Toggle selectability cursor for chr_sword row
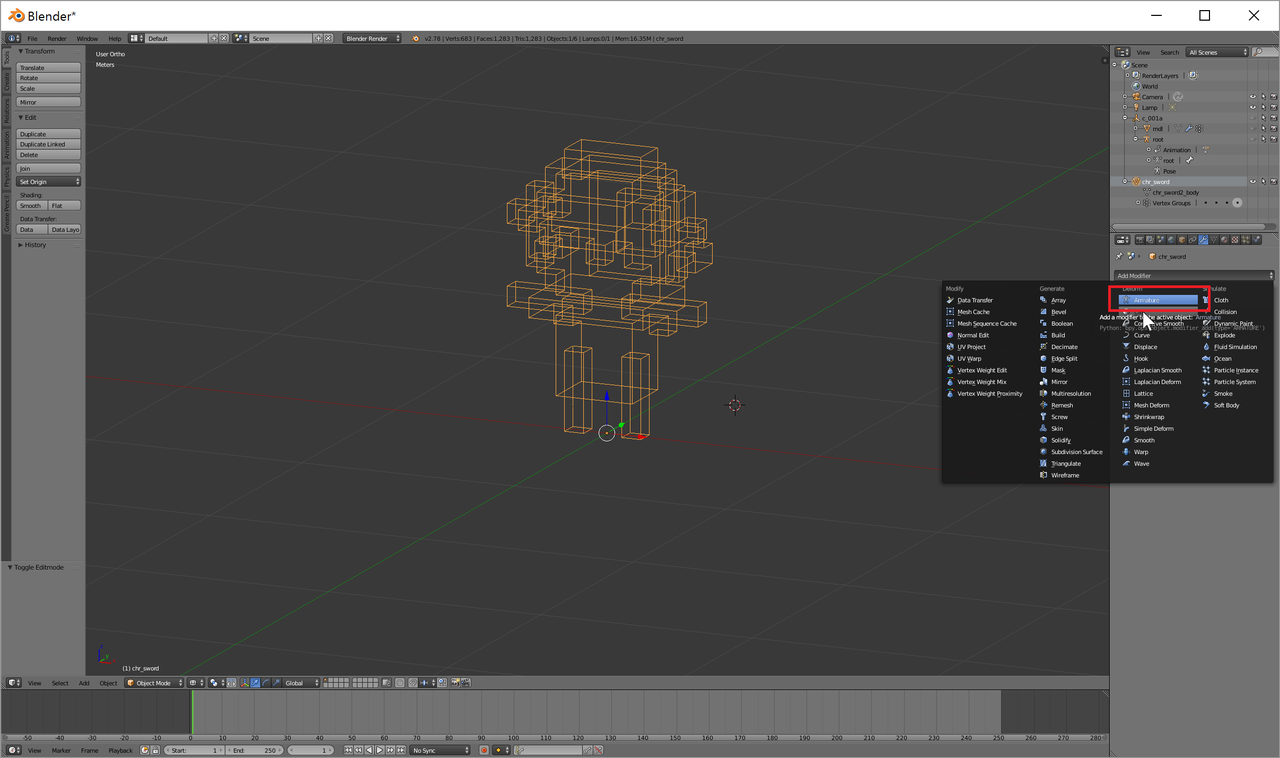Image resolution: width=1280 pixels, height=758 pixels. coord(1263,182)
